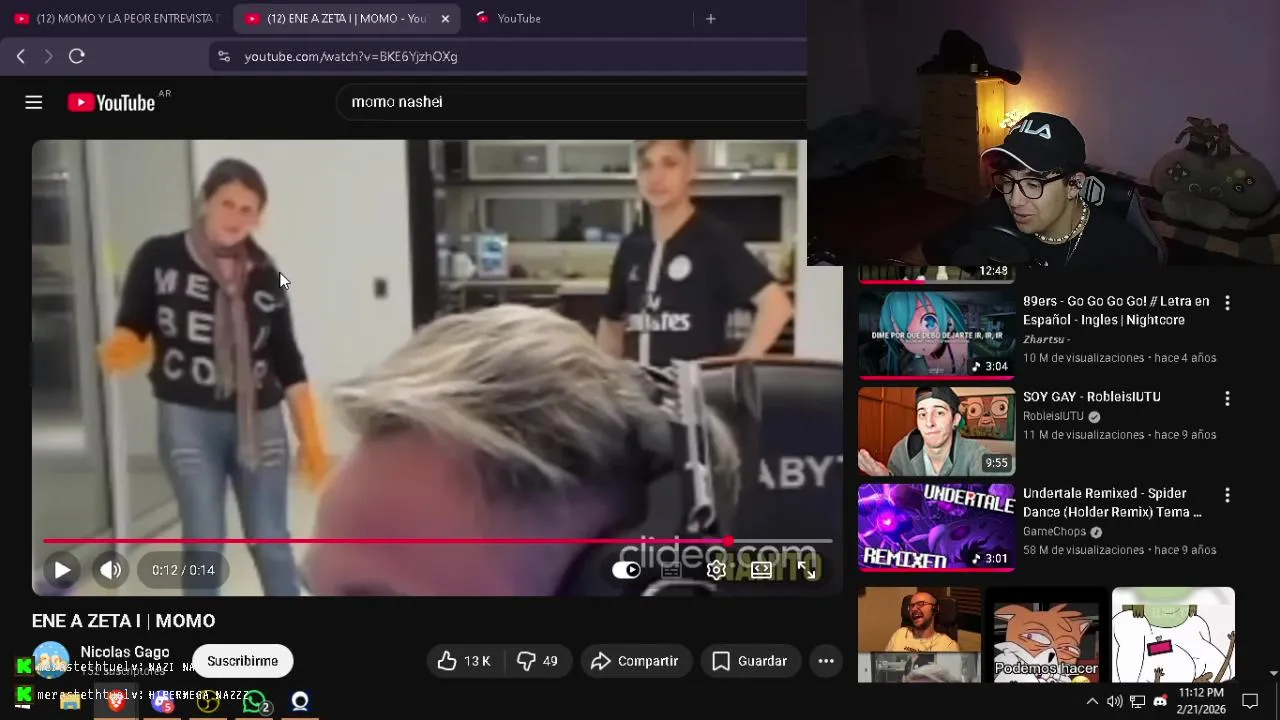Go forward one page in the browser

48,57
